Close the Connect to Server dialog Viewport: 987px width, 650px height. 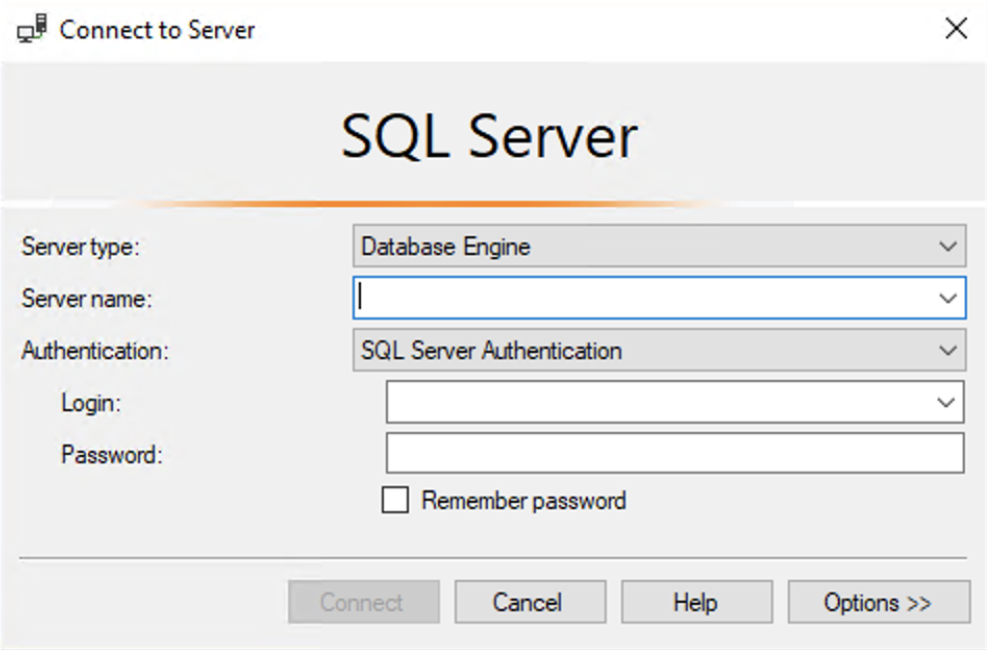click(x=956, y=28)
